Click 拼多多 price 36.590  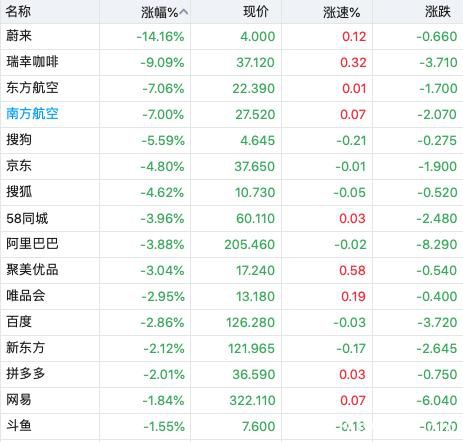tap(254, 374)
